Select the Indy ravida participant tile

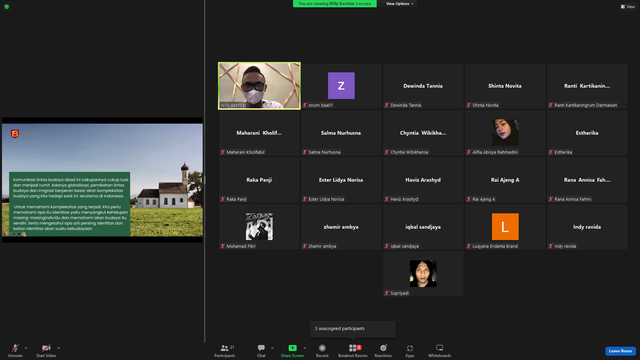(x=587, y=227)
